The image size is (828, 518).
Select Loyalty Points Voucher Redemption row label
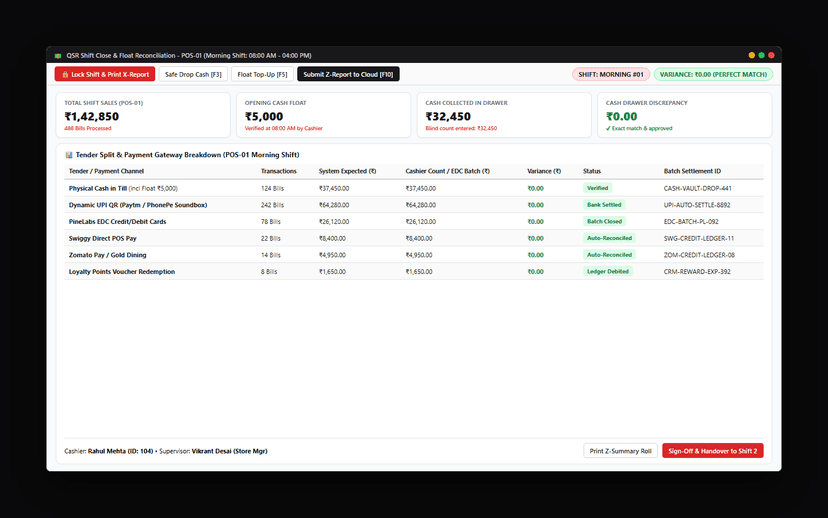[x=122, y=272]
